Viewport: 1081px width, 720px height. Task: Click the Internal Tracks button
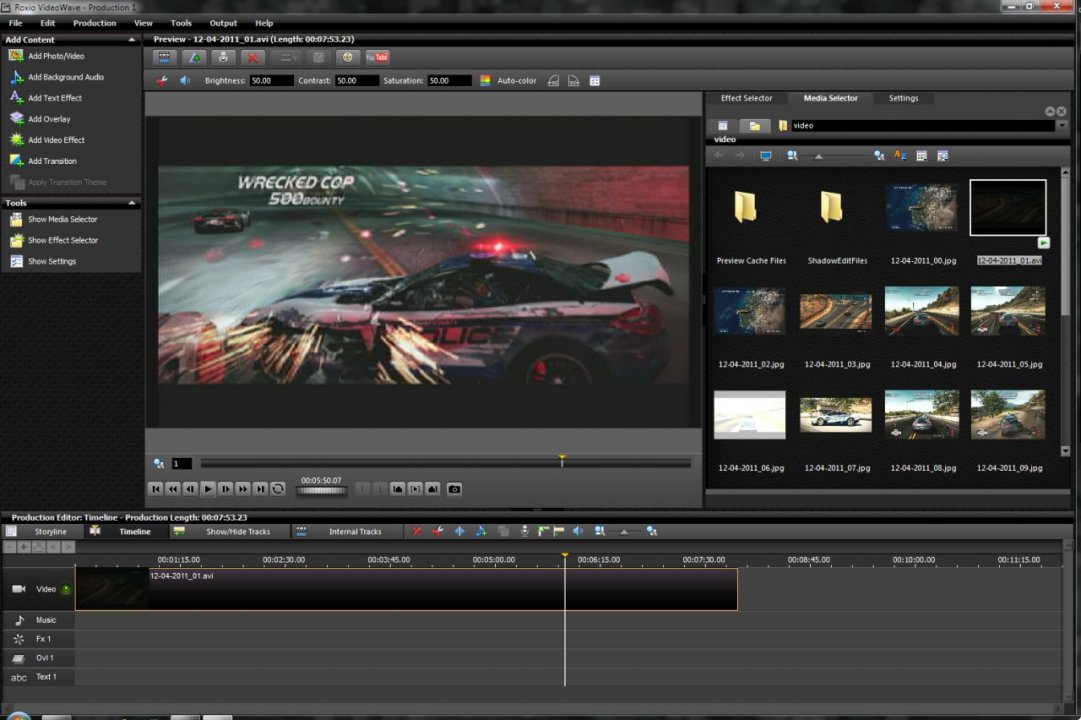[x=354, y=532]
